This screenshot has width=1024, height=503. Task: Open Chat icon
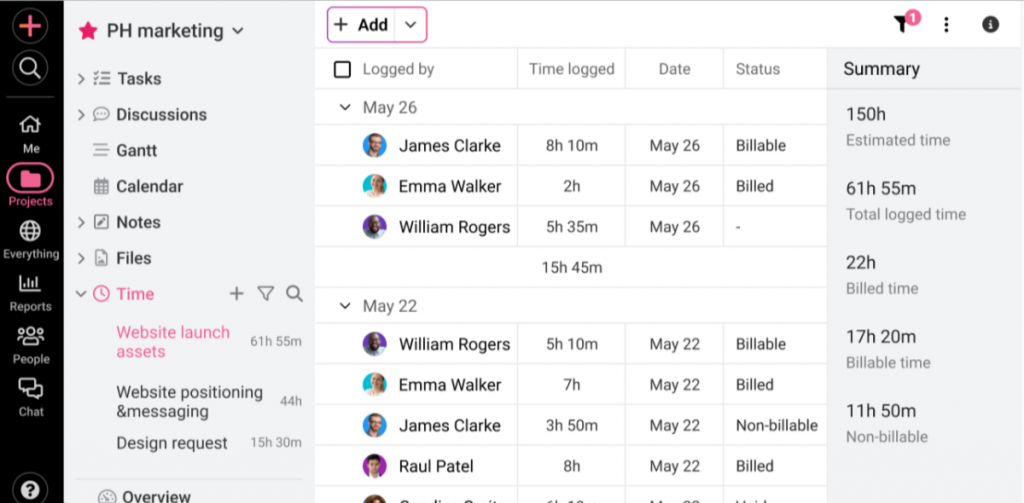pos(31,389)
